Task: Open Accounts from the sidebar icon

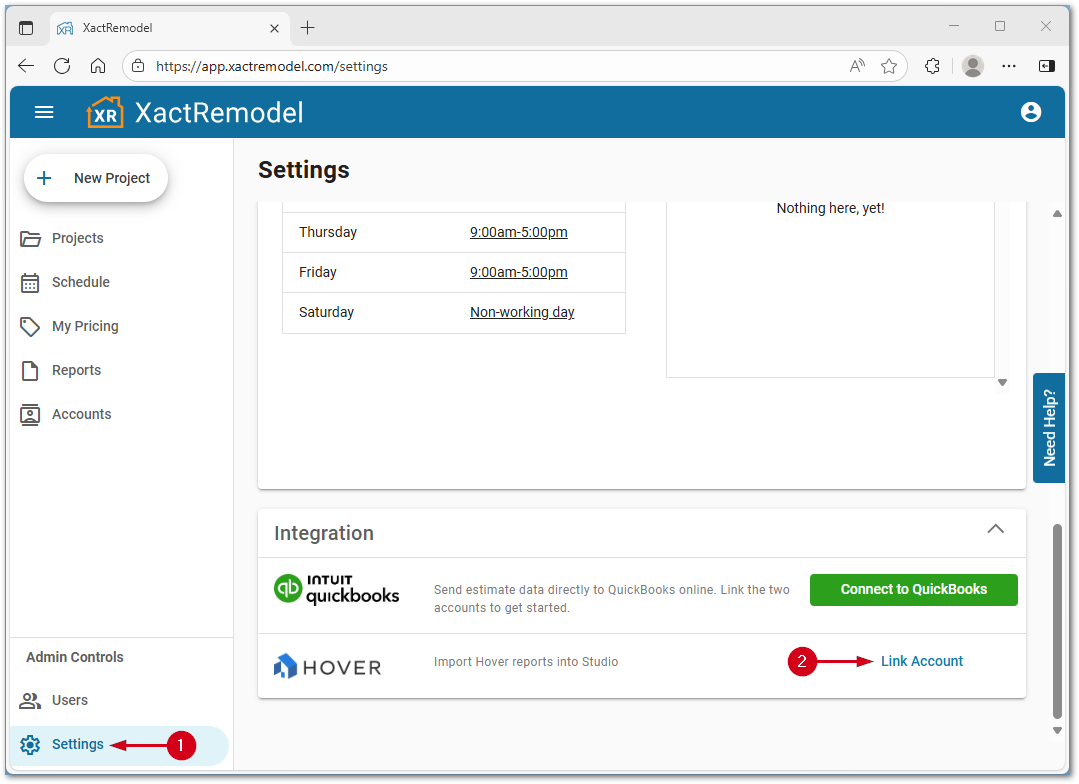Action: [x=31, y=414]
